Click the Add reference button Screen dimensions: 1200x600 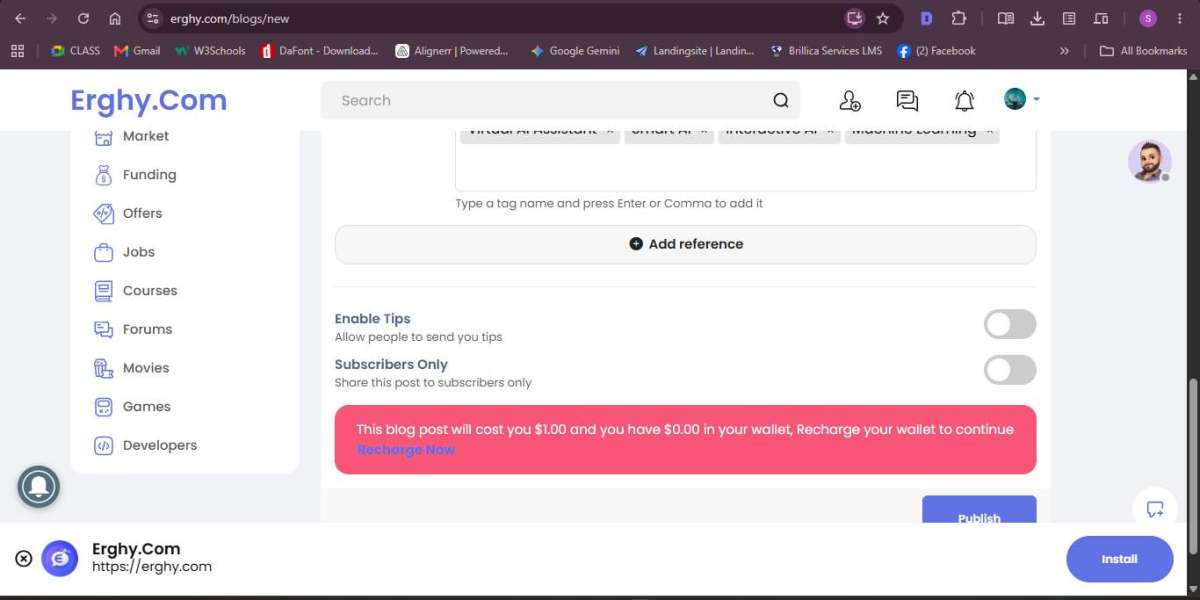click(x=686, y=244)
